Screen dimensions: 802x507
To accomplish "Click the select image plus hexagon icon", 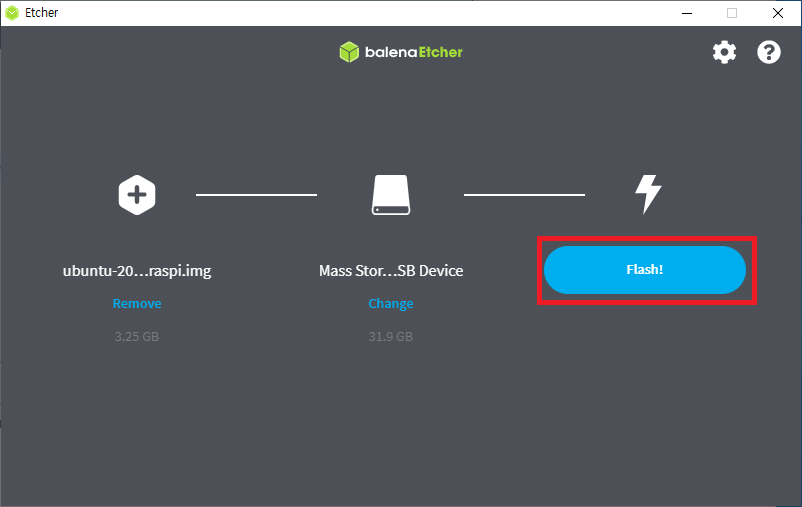I will click(137, 195).
